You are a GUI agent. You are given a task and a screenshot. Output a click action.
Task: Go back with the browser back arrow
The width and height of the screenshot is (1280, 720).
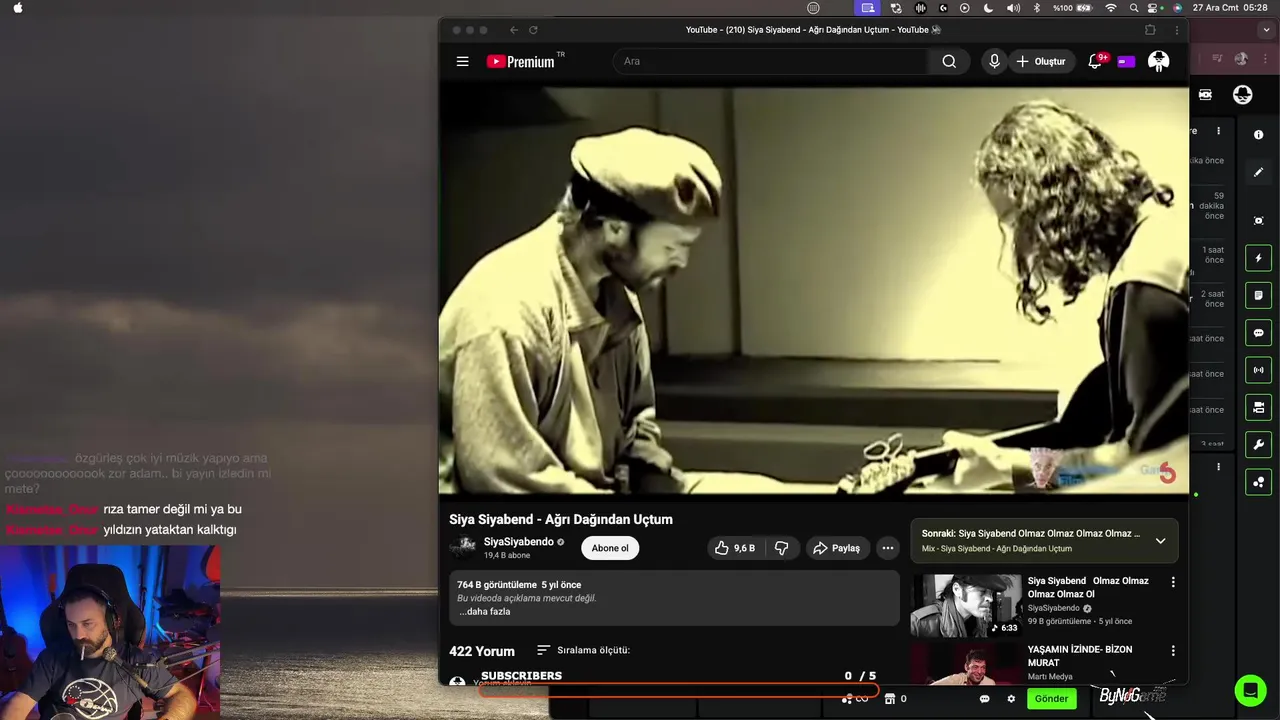(x=514, y=30)
